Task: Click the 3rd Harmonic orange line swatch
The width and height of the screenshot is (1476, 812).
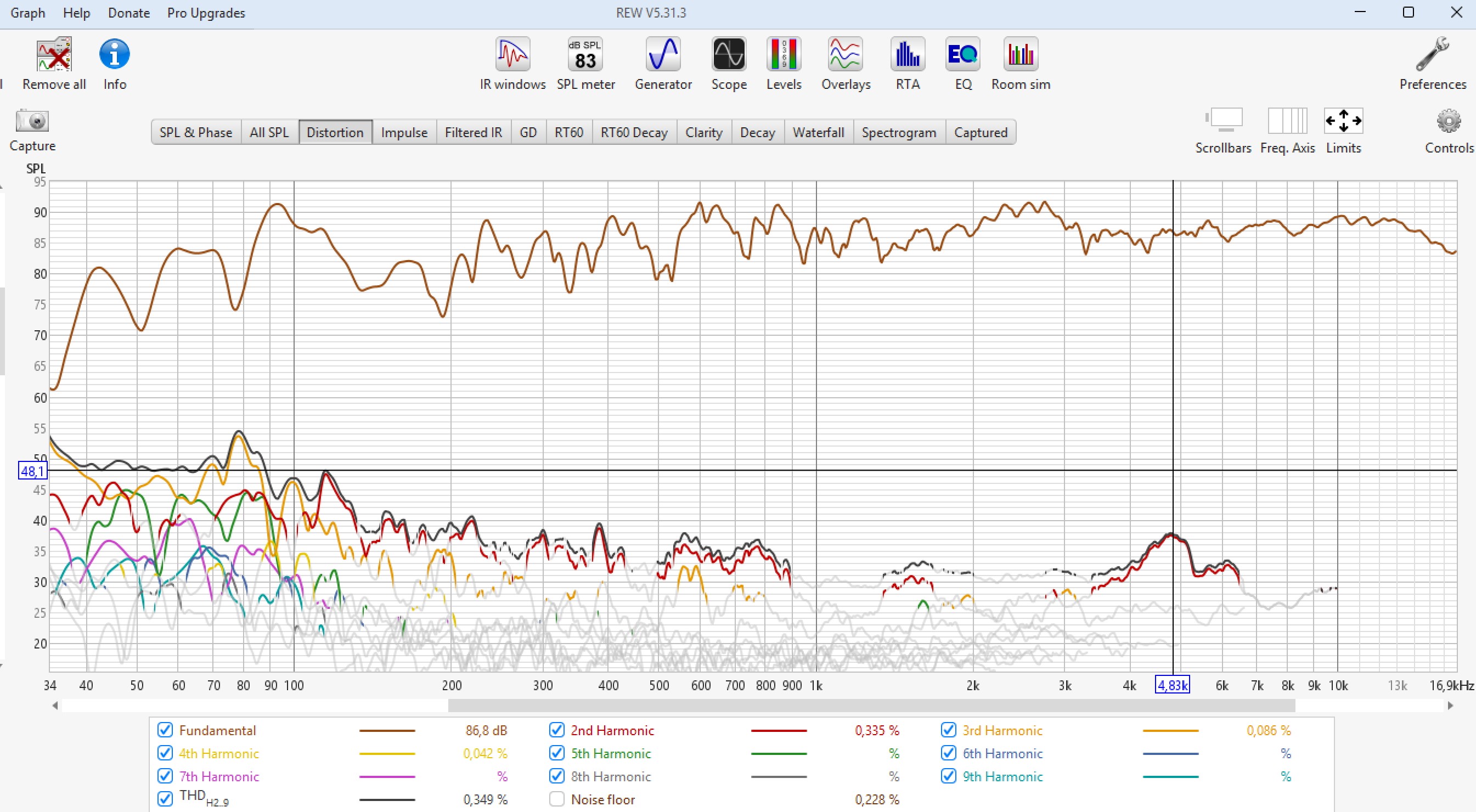Action: (1170, 731)
